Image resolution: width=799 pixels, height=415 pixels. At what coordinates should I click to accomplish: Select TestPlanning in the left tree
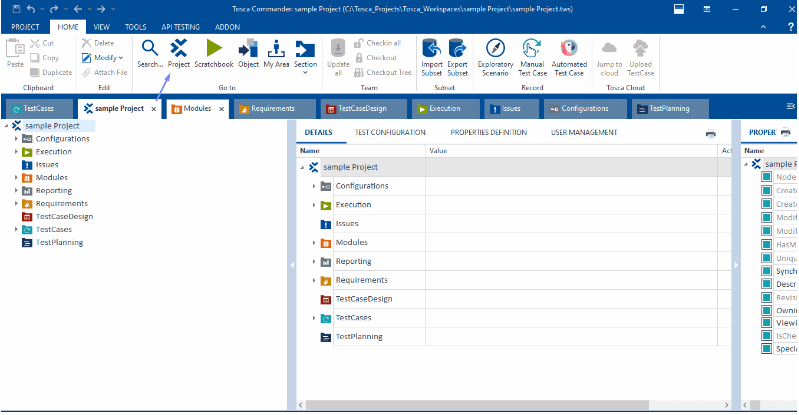click(59, 242)
